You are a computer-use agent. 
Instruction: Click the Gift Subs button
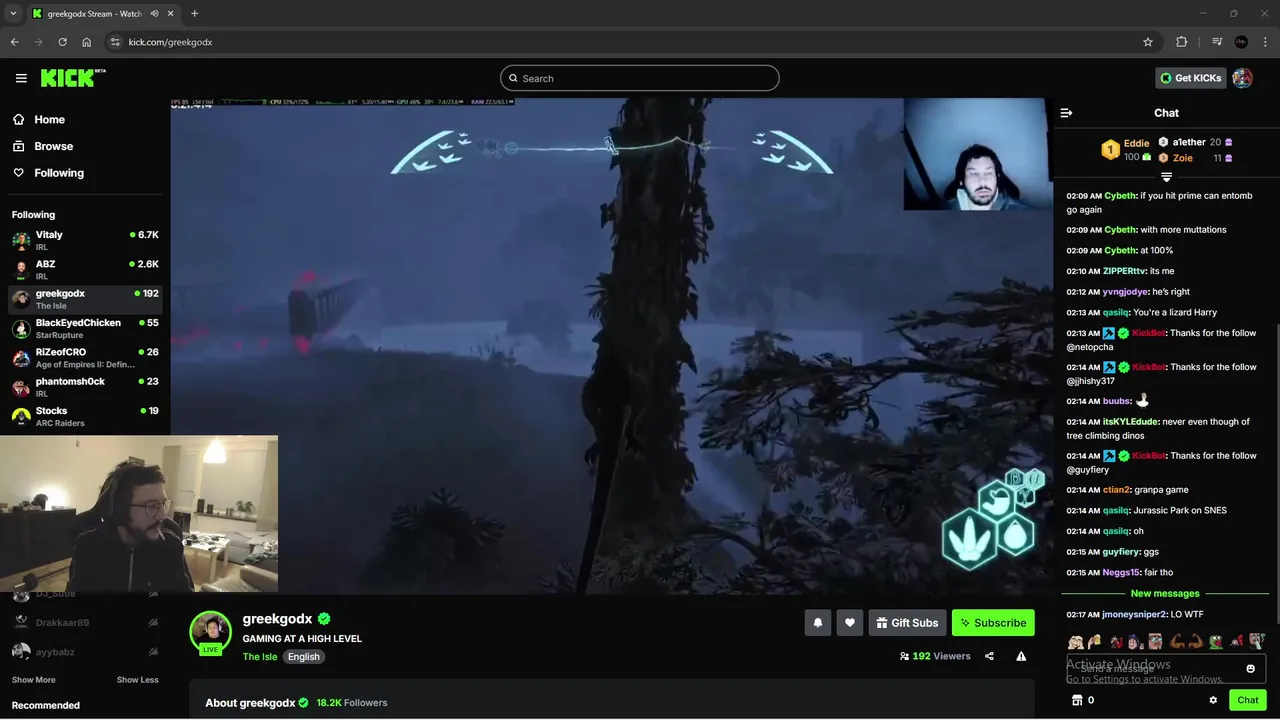(907, 623)
